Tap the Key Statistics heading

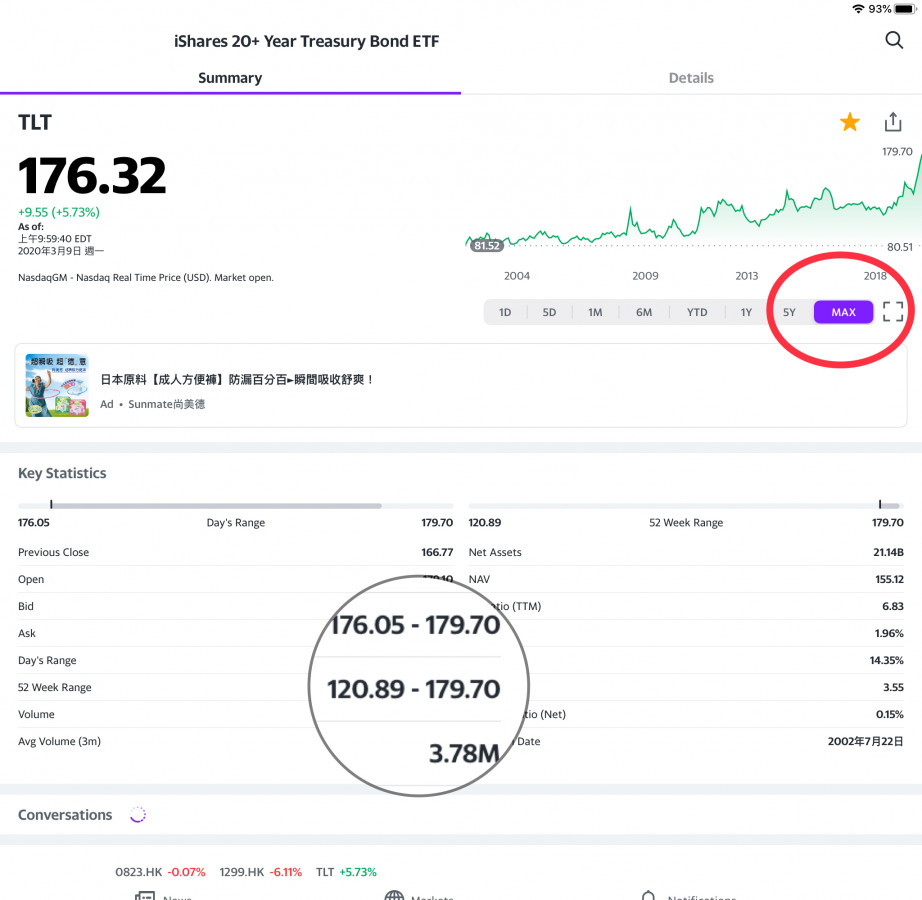coord(62,473)
